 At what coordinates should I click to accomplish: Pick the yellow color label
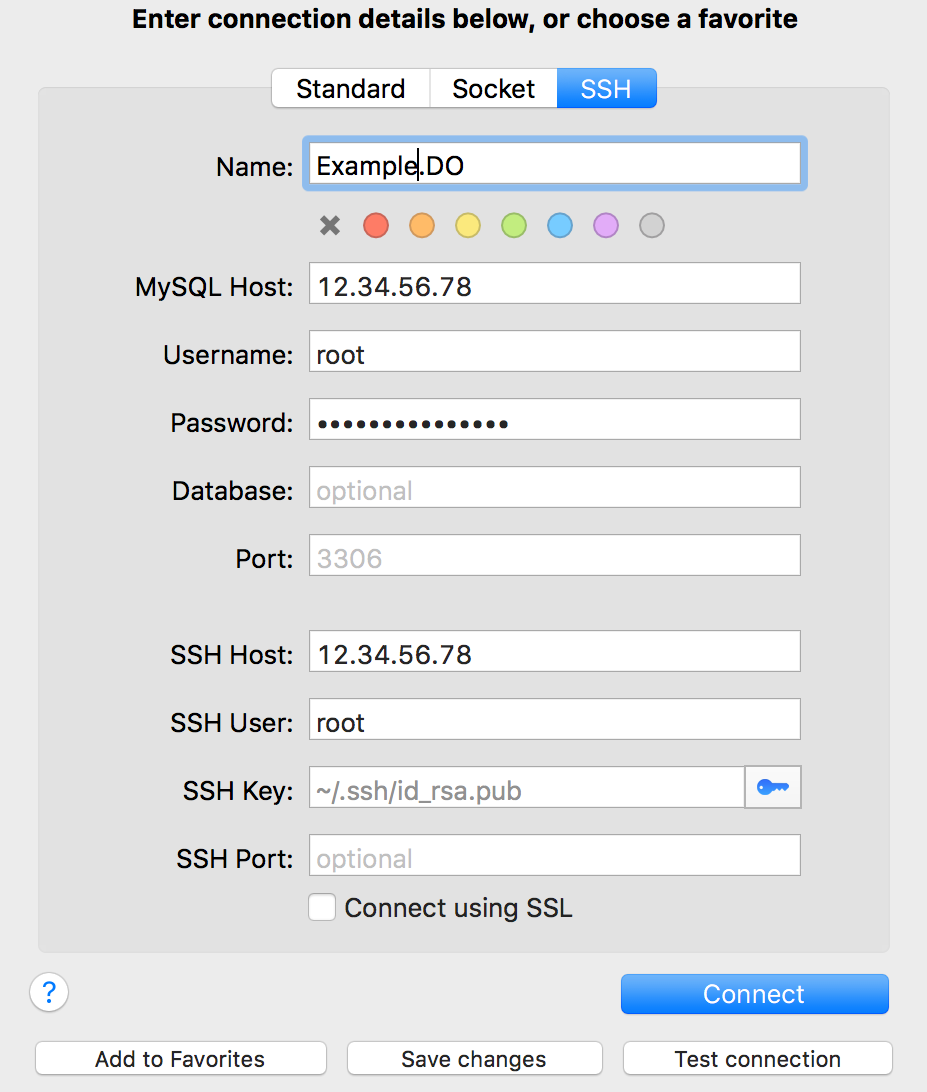[468, 226]
